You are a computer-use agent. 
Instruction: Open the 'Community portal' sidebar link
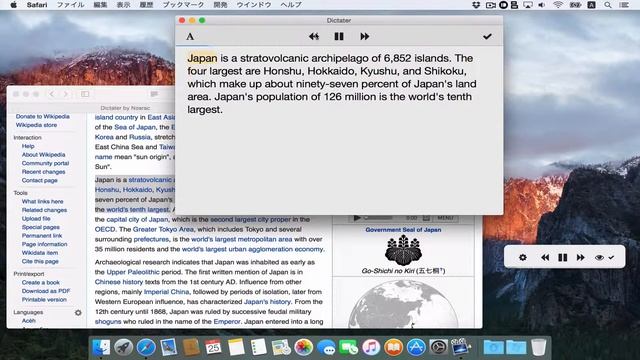[x=45, y=163]
